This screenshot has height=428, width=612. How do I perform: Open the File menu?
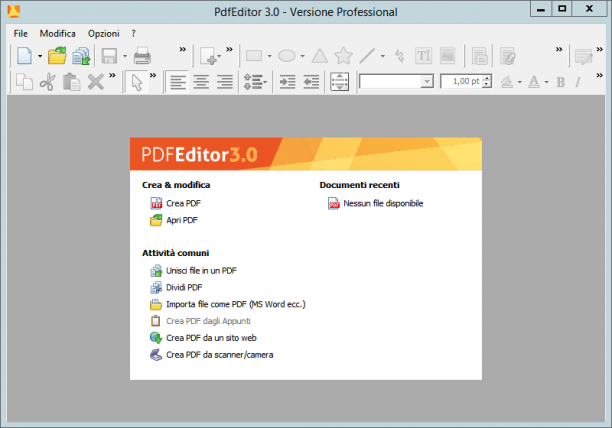click(20, 34)
